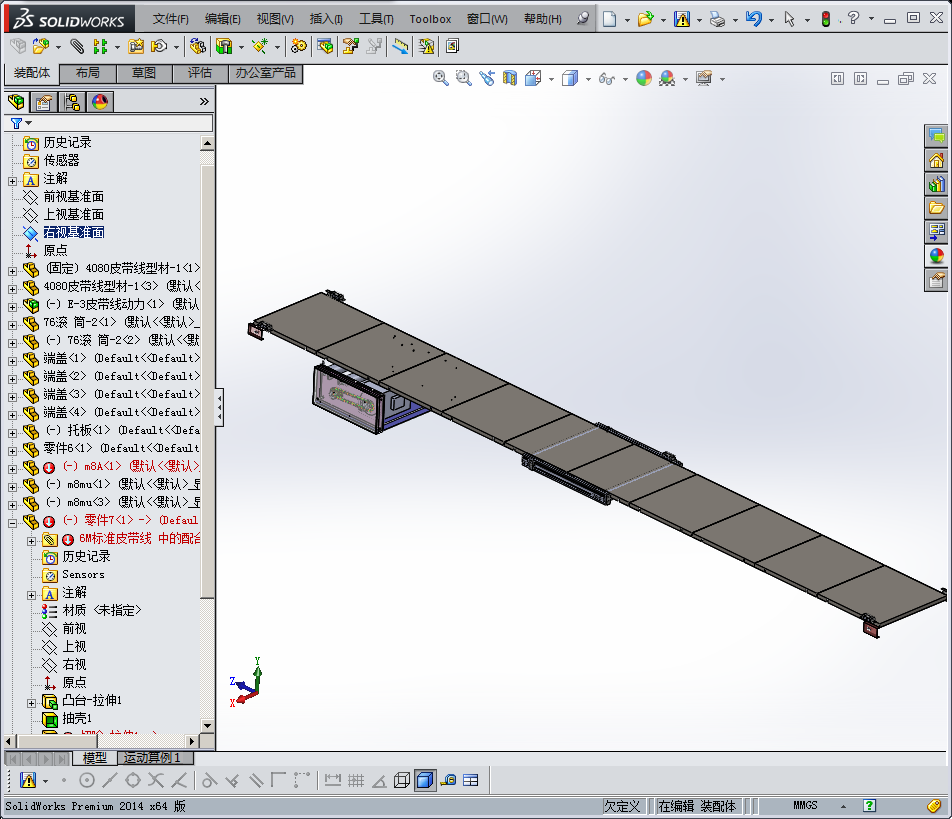Click the Mate paperclip icon
Image resolution: width=952 pixels, height=819 pixels.
(x=76, y=46)
